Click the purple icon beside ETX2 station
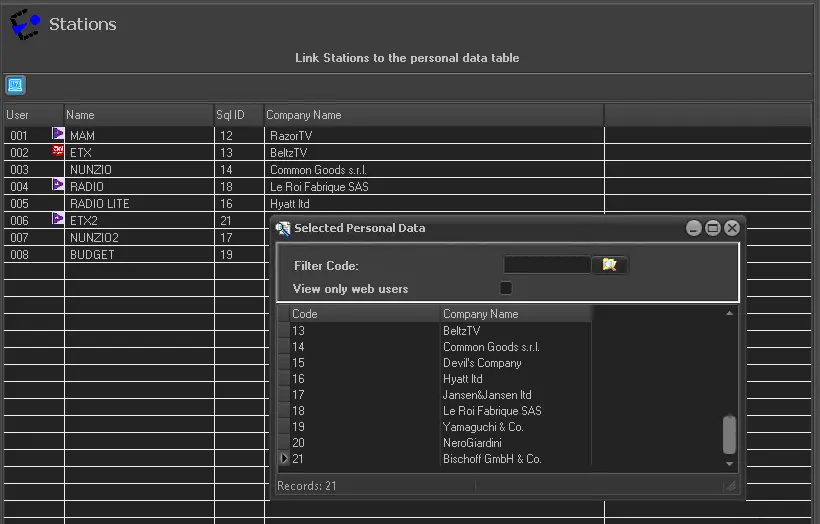 [x=58, y=218]
